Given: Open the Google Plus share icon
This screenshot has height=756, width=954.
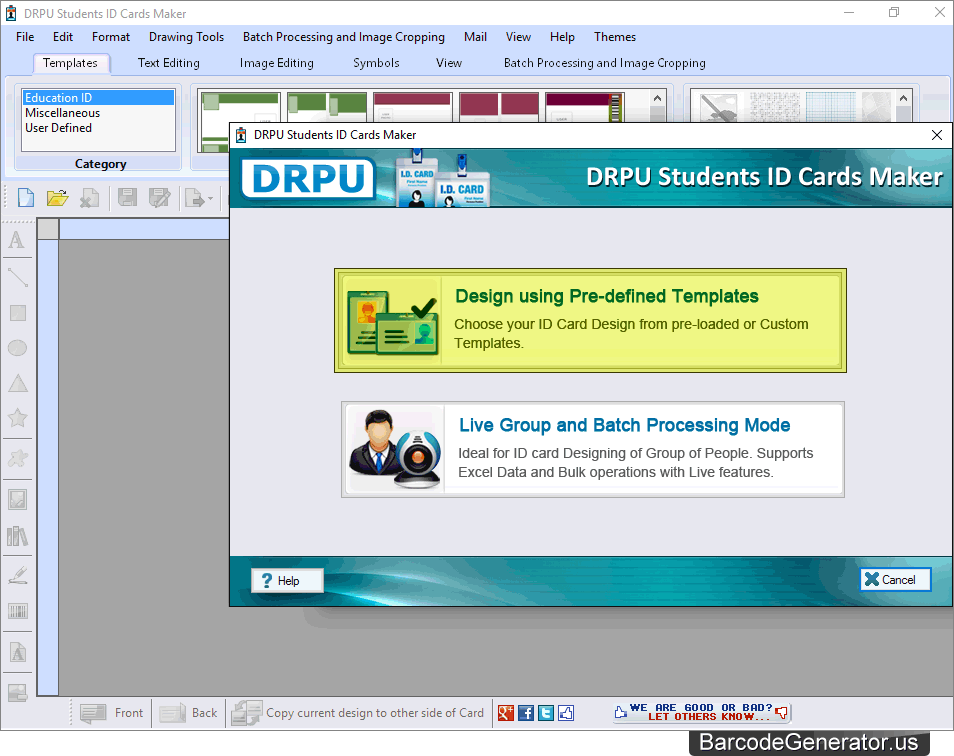Looking at the screenshot, I should coord(506,713).
